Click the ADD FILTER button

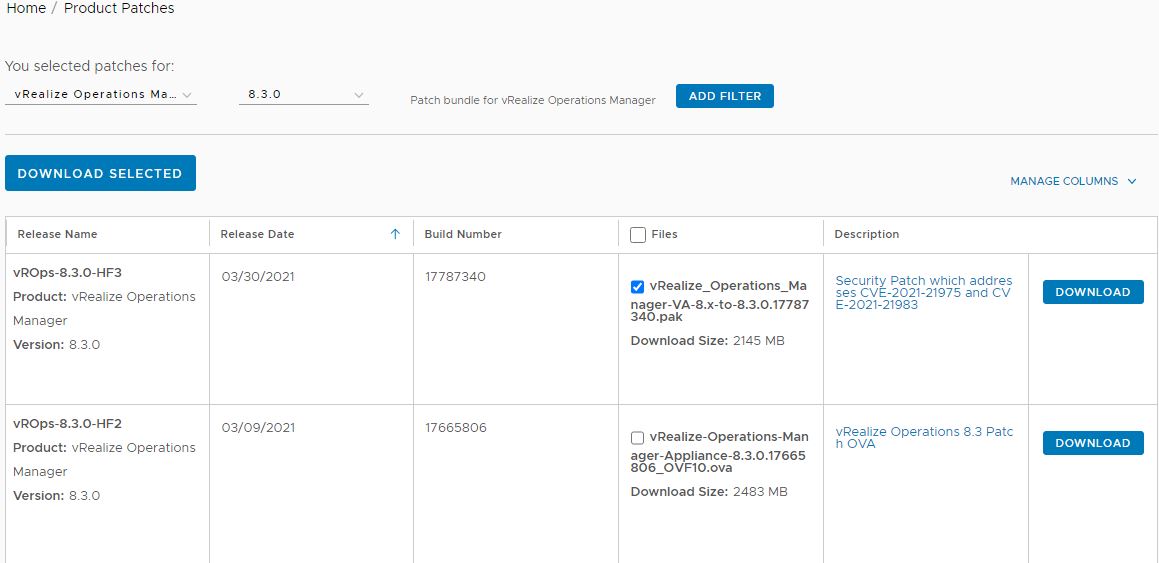pyautogui.click(x=724, y=96)
